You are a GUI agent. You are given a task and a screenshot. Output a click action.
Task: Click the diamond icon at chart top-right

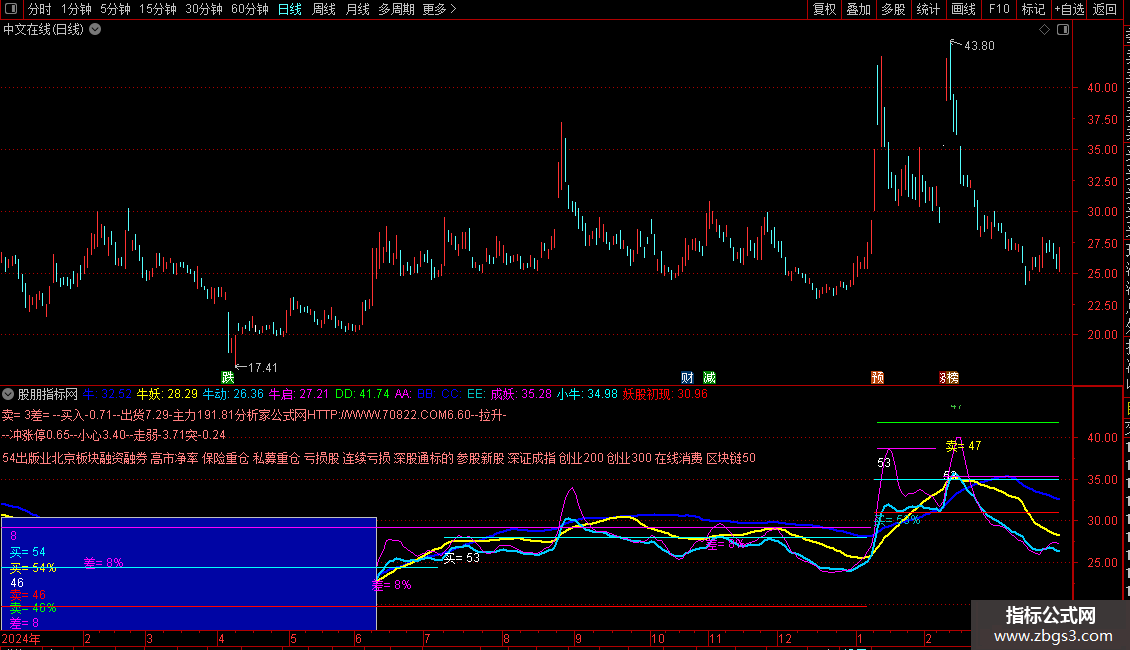coord(1044,30)
